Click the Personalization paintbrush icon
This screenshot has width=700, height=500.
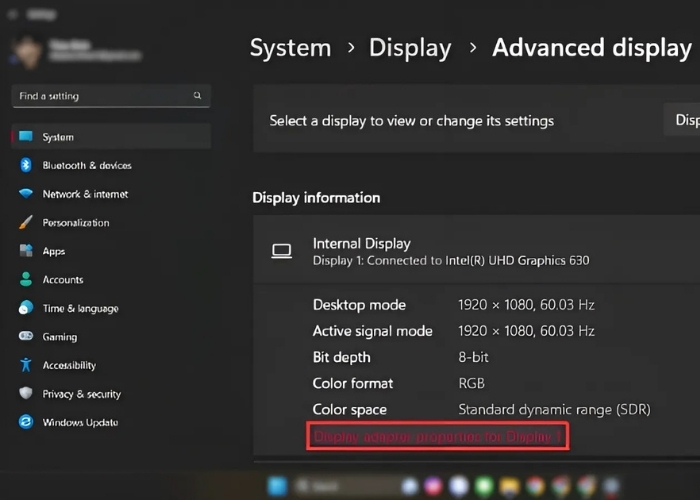[26, 223]
